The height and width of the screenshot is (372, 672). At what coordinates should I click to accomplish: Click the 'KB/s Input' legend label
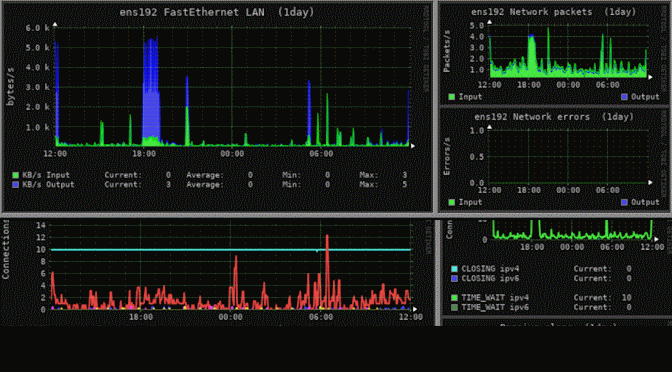click(46, 175)
